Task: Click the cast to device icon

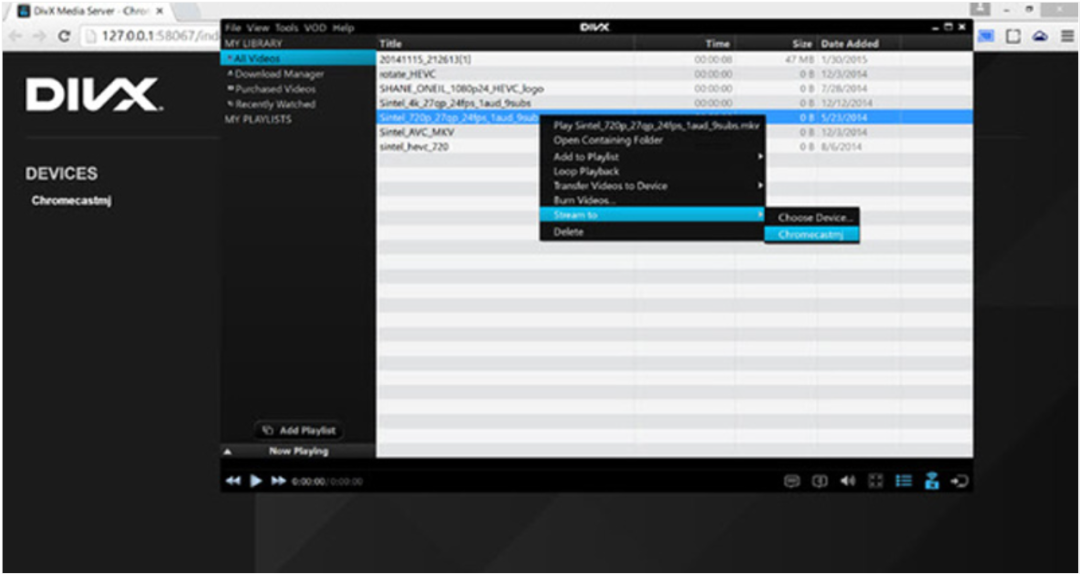Action: 932,481
